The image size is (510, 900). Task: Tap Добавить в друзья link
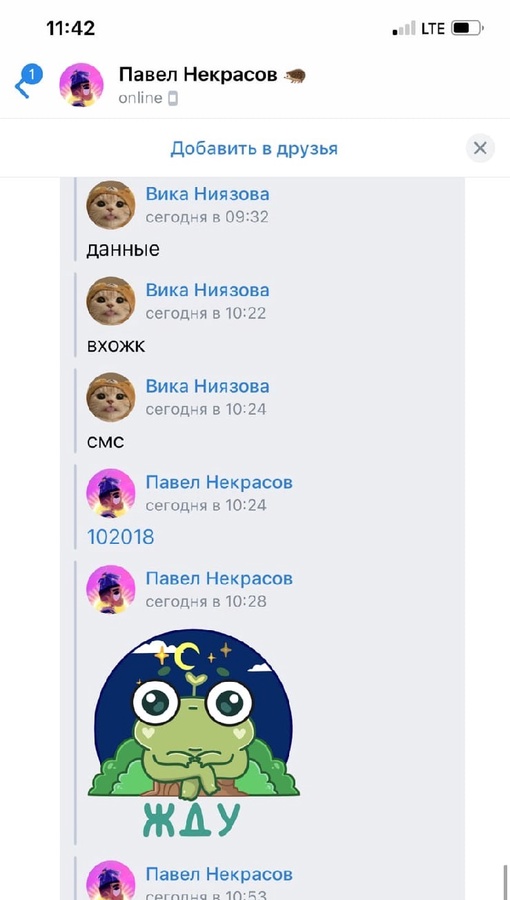(x=254, y=149)
